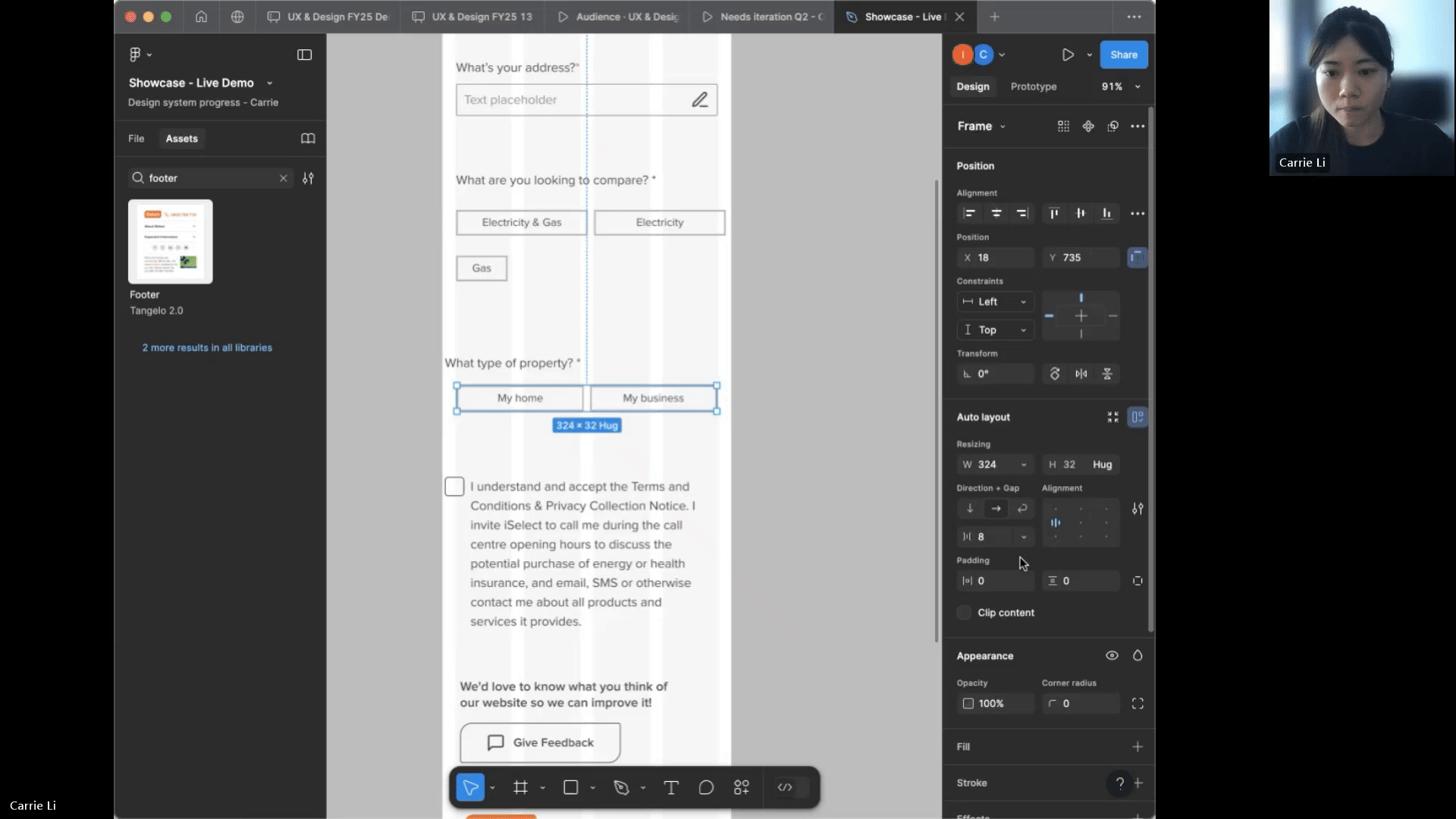The width and height of the screenshot is (1456, 819).
Task: Open the Left constraint dropdown
Action: 995,302
